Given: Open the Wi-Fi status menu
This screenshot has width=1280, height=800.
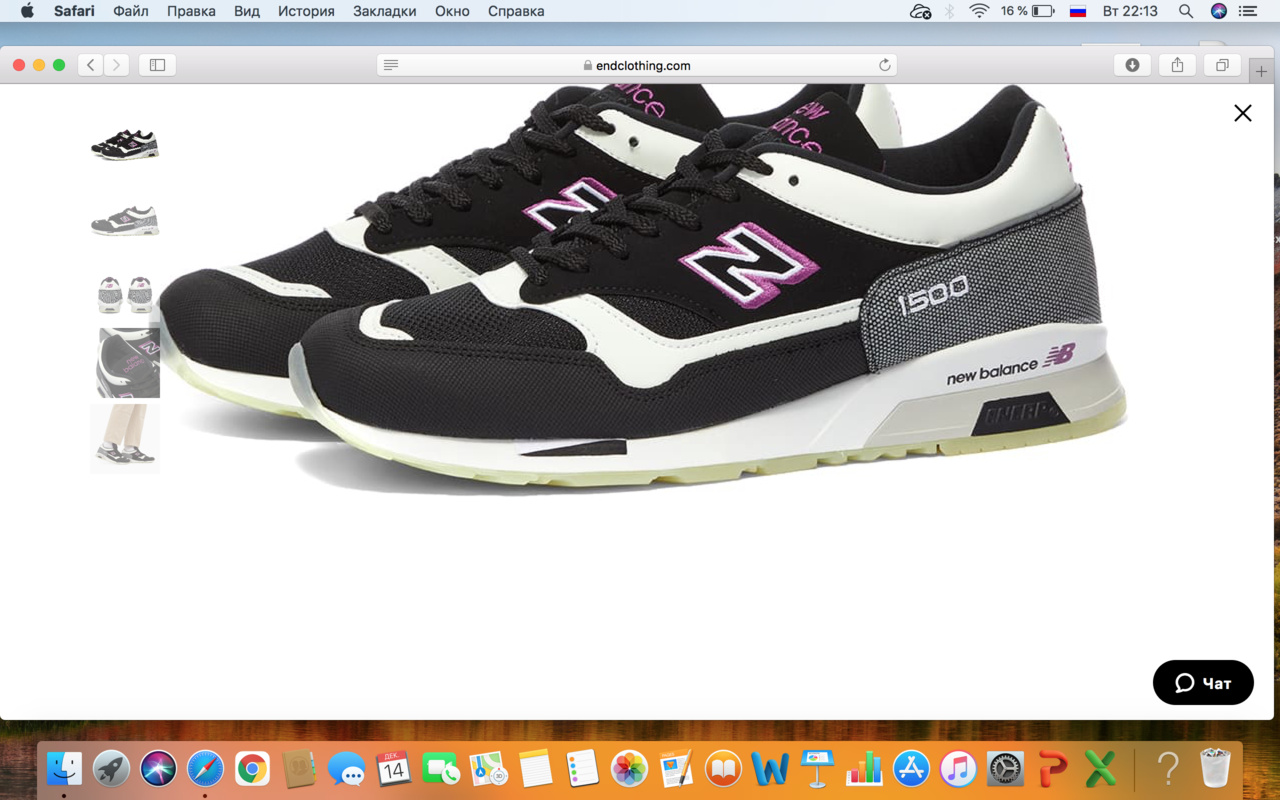Looking at the screenshot, I should pyautogui.click(x=979, y=11).
